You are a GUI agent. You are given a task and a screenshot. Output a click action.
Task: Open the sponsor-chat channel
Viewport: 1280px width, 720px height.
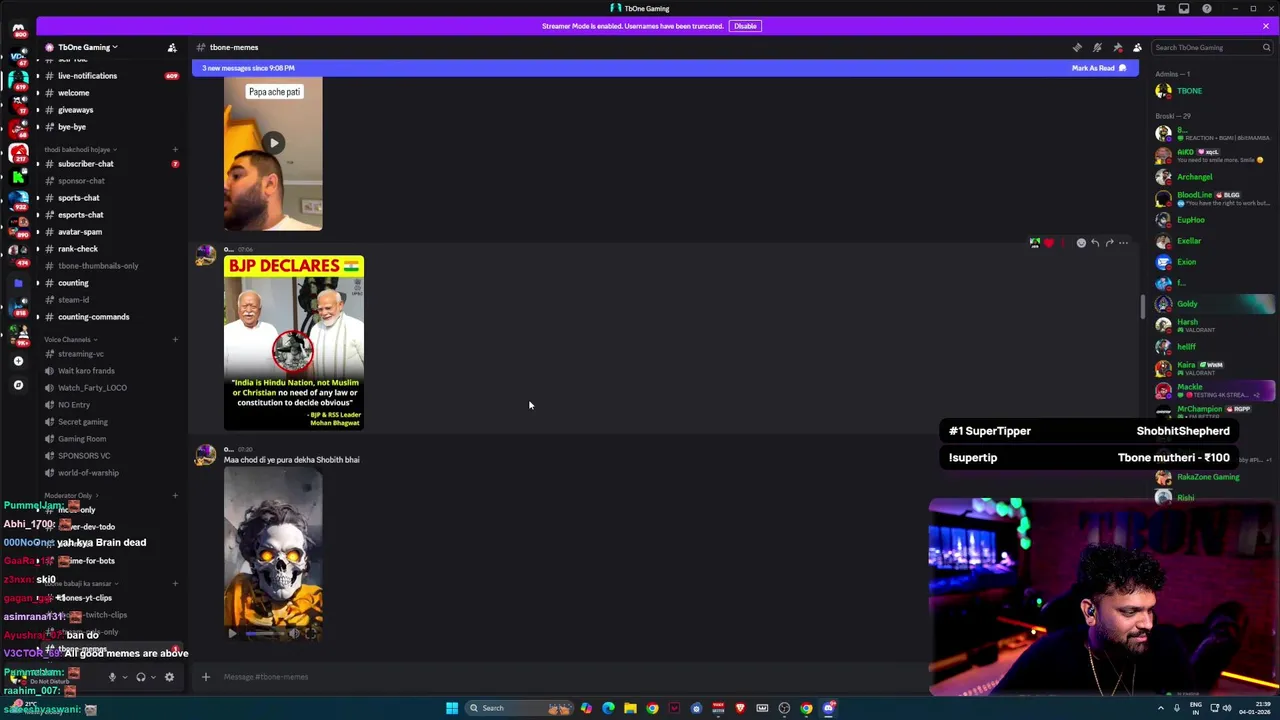81,181
